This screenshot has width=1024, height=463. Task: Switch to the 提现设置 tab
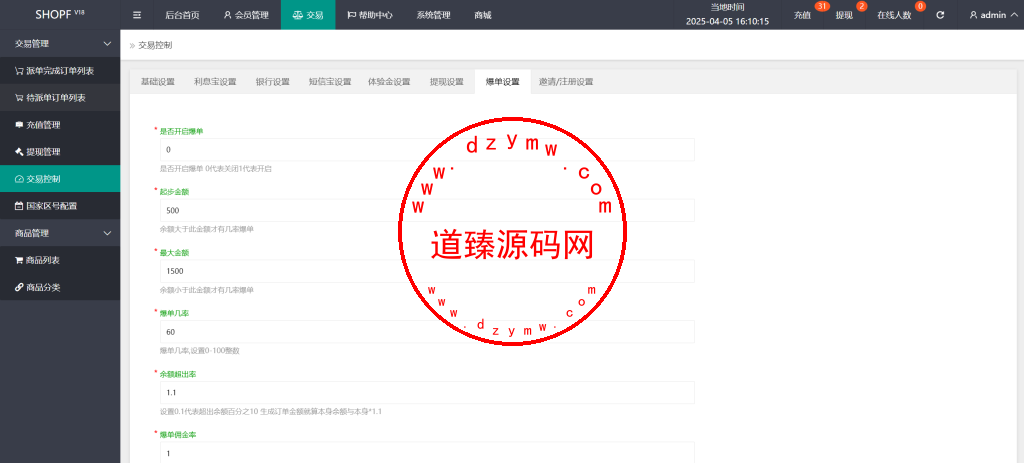click(447, 82)
